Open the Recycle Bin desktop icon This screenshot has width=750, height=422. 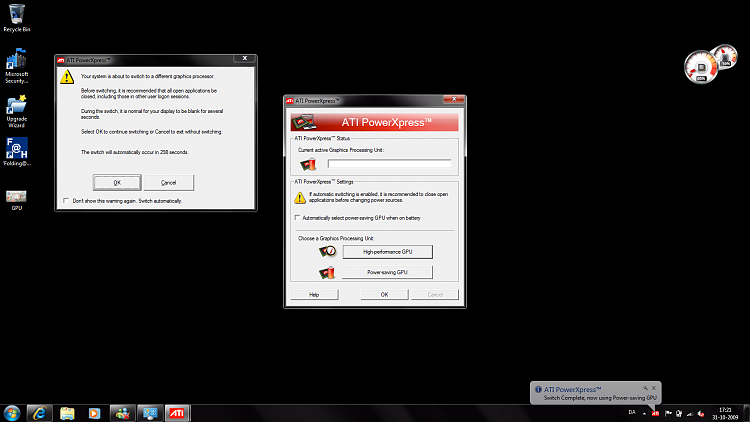17,18
